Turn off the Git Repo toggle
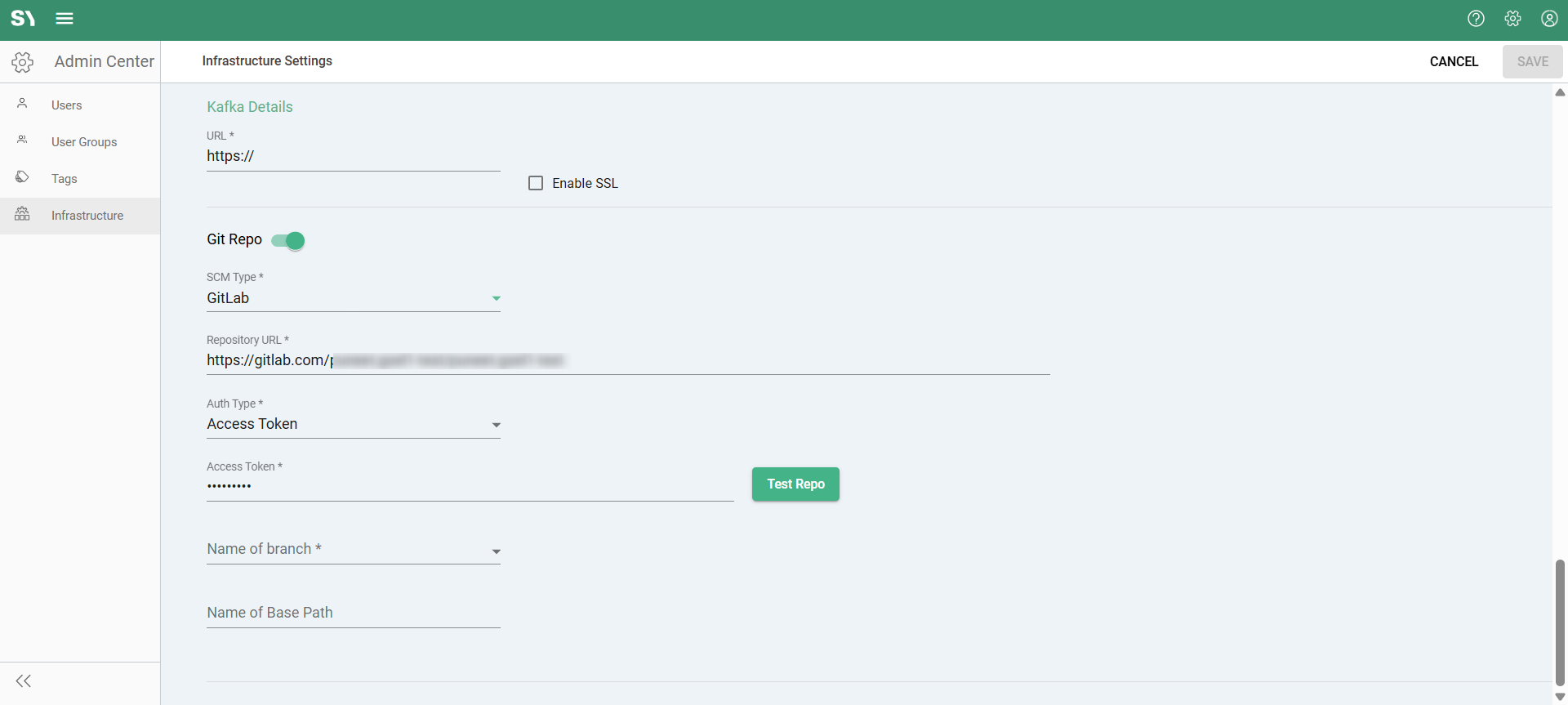Screen dimensions: 1568x705 (x=288, y=240)
